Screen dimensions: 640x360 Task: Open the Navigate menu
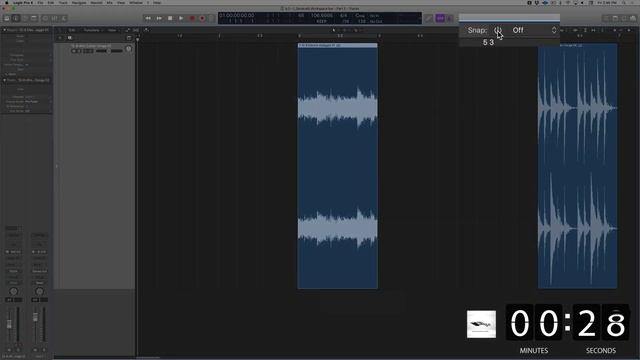79,2
